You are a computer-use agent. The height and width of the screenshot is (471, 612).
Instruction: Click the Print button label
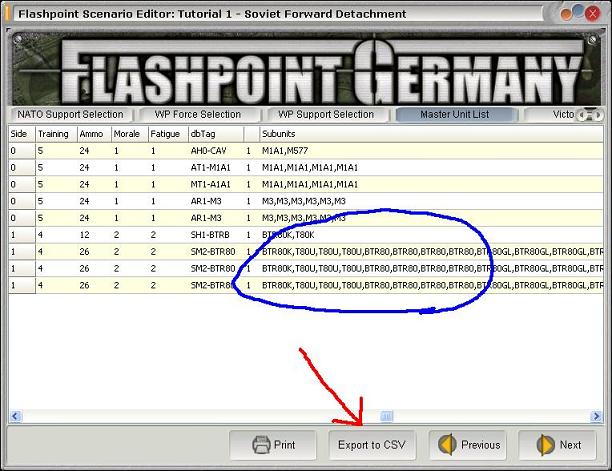[x=285, y=445]
